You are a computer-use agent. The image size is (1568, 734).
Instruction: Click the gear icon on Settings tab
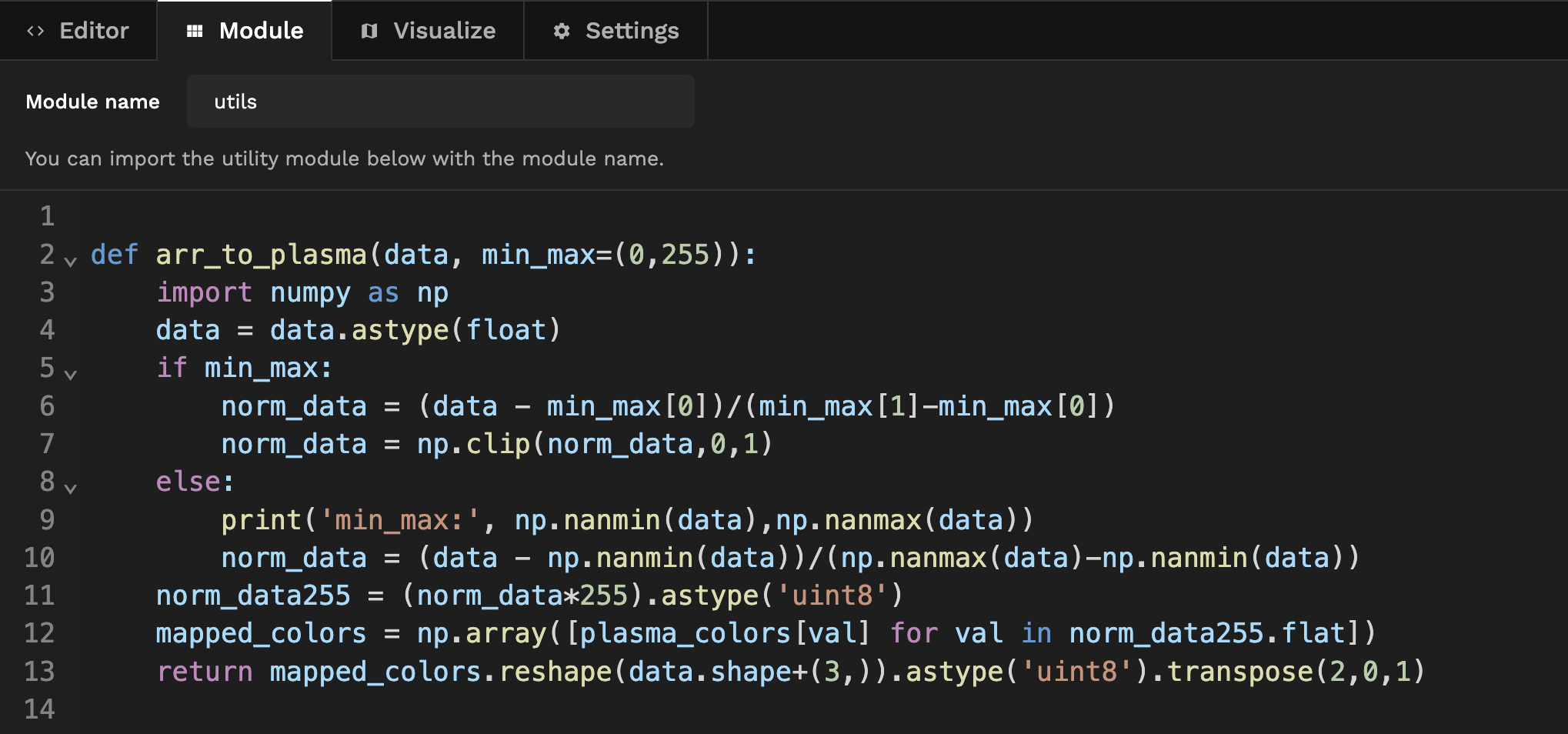pyautogui.click(x=562, y=31)
